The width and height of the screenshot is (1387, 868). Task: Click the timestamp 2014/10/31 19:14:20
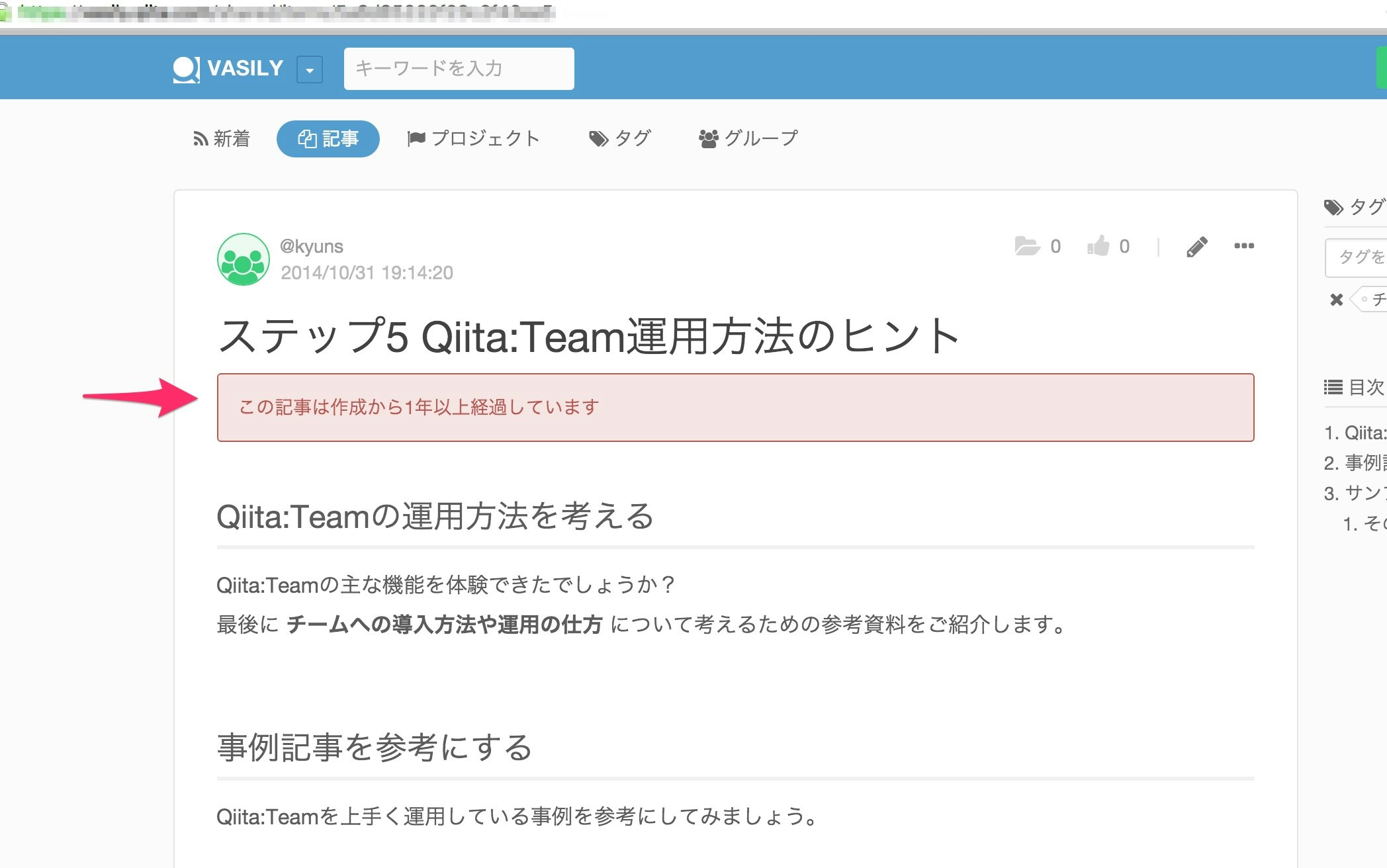coord(367,273)
